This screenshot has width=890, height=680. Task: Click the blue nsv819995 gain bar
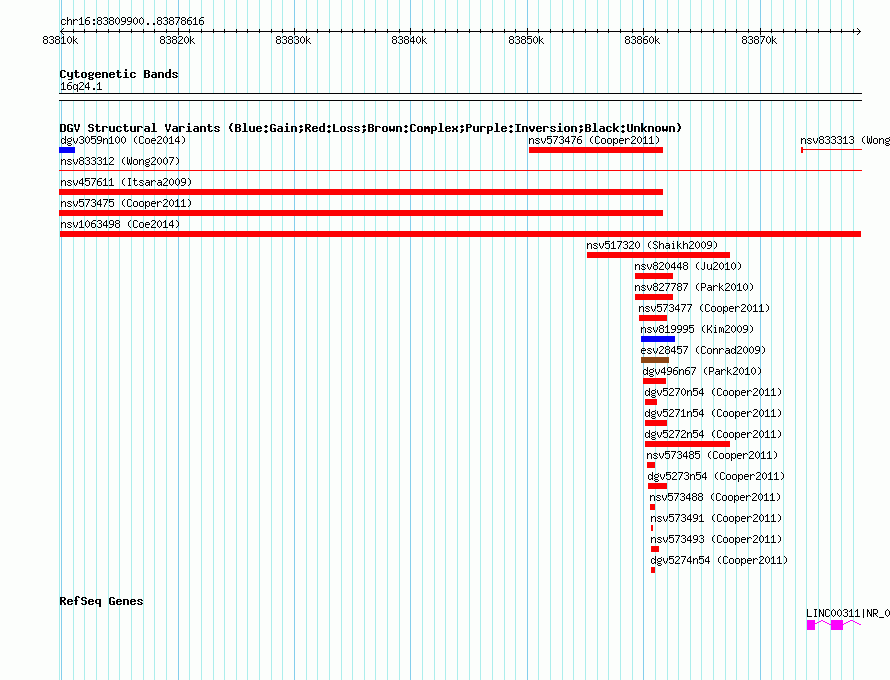coord(658,339)
